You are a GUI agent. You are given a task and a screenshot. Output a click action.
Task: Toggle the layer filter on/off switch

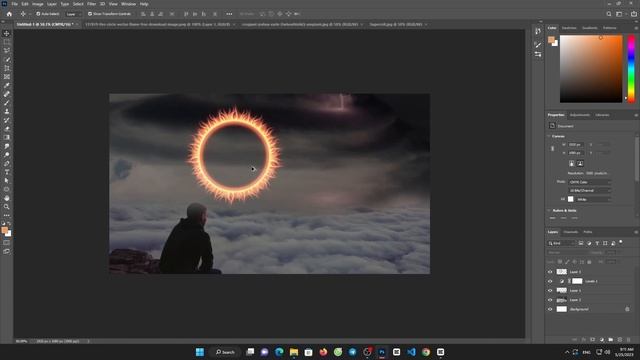click(x=621, y=242)
